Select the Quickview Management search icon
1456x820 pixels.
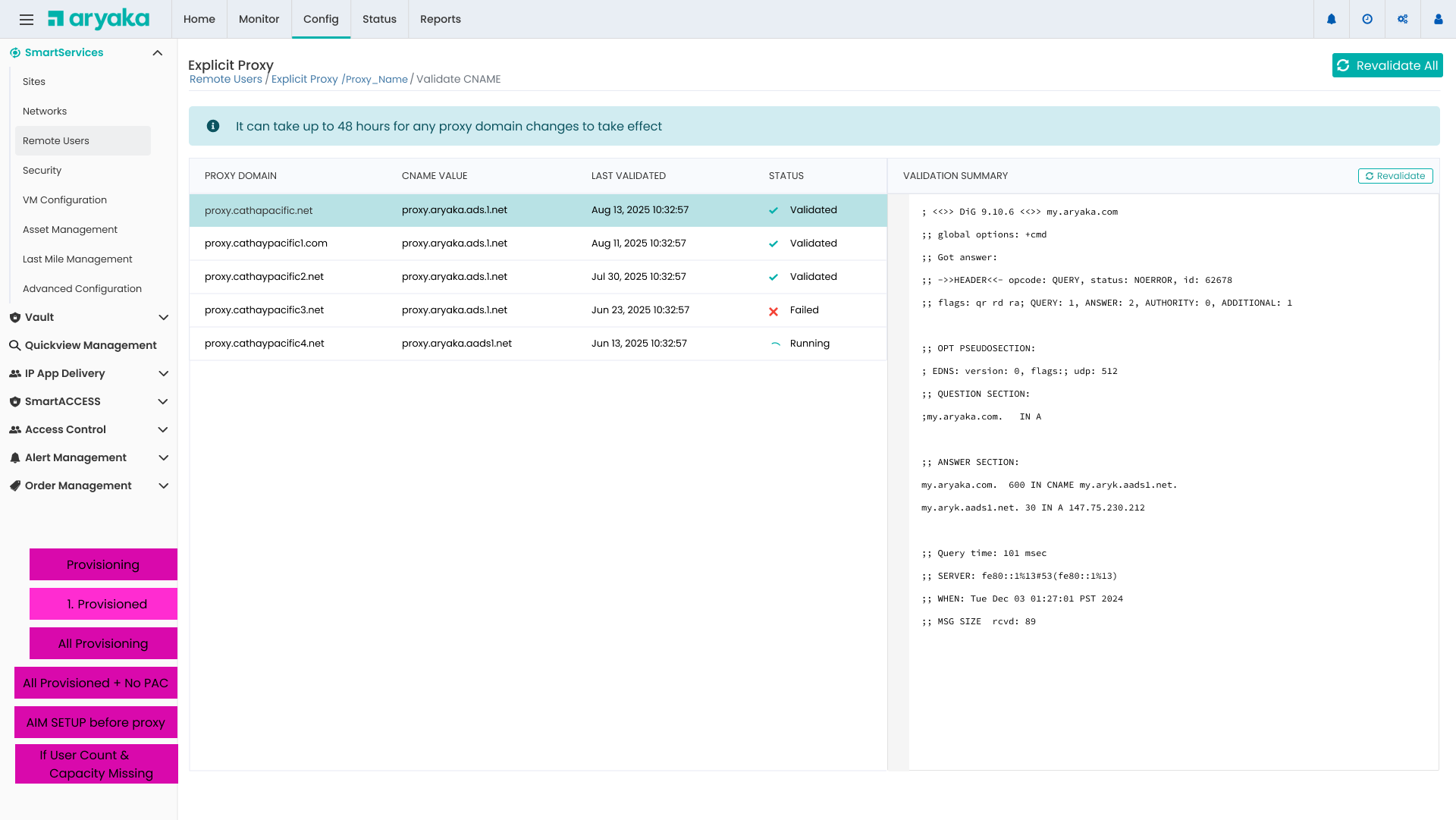click(14, 345)
